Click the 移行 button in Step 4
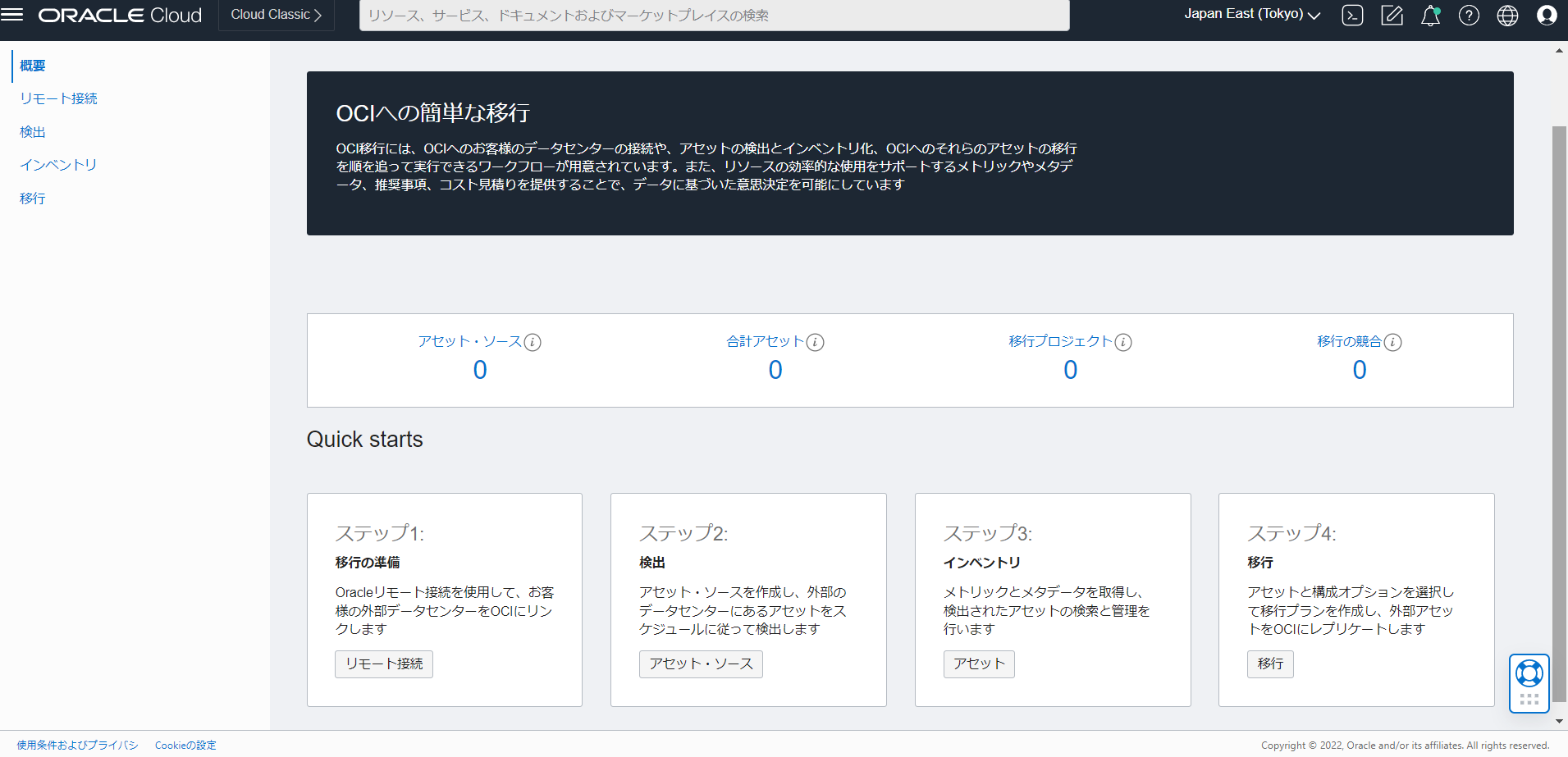The height and width of the screenshot is (757, 1568). (x=1270, y=664)
